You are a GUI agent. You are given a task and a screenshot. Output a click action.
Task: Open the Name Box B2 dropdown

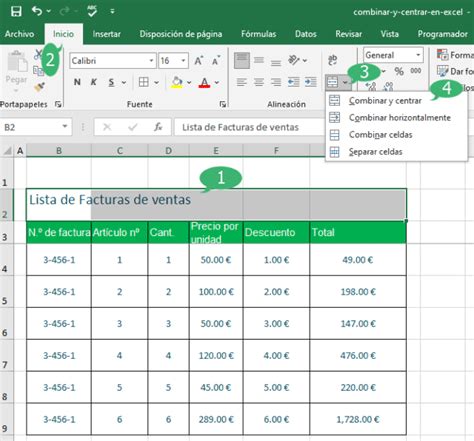[x=65, y=127]
